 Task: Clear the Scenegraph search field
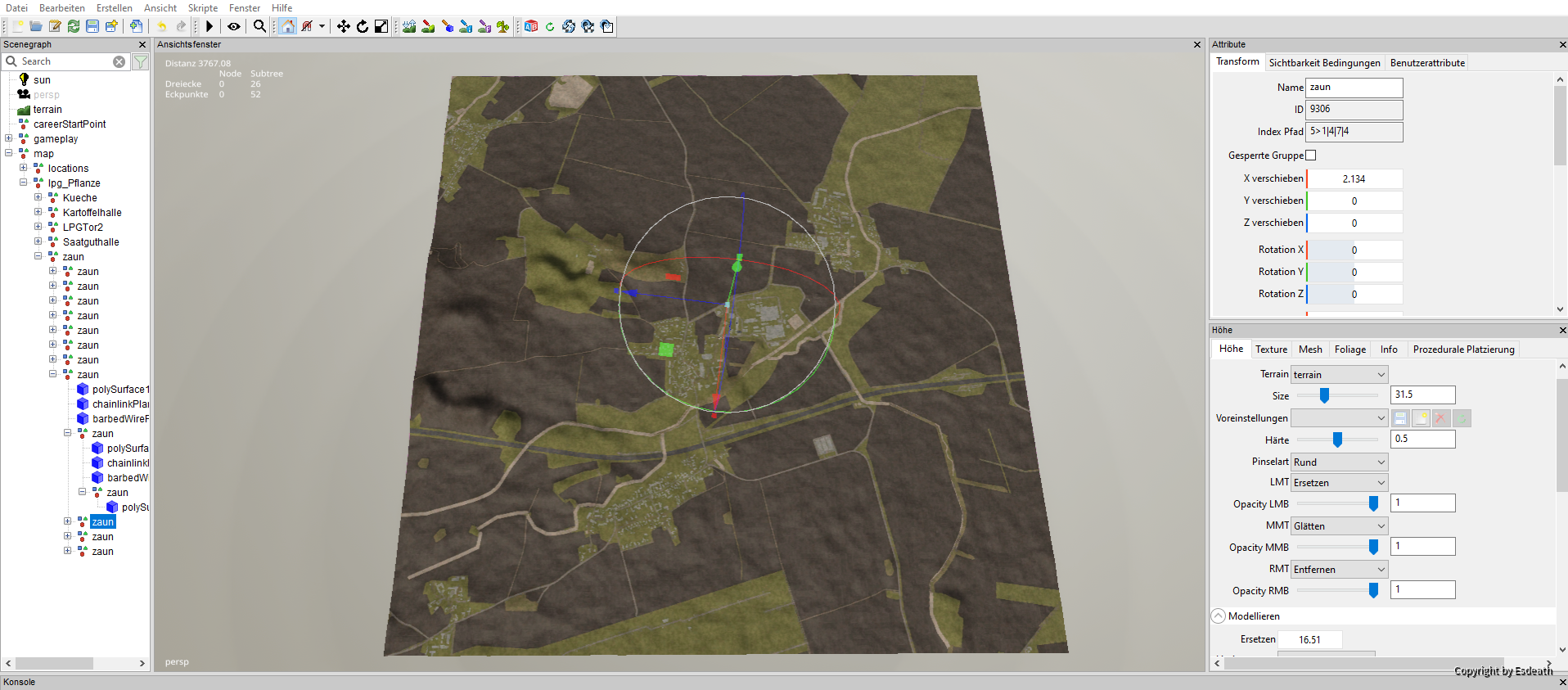[x=119, y=61]
